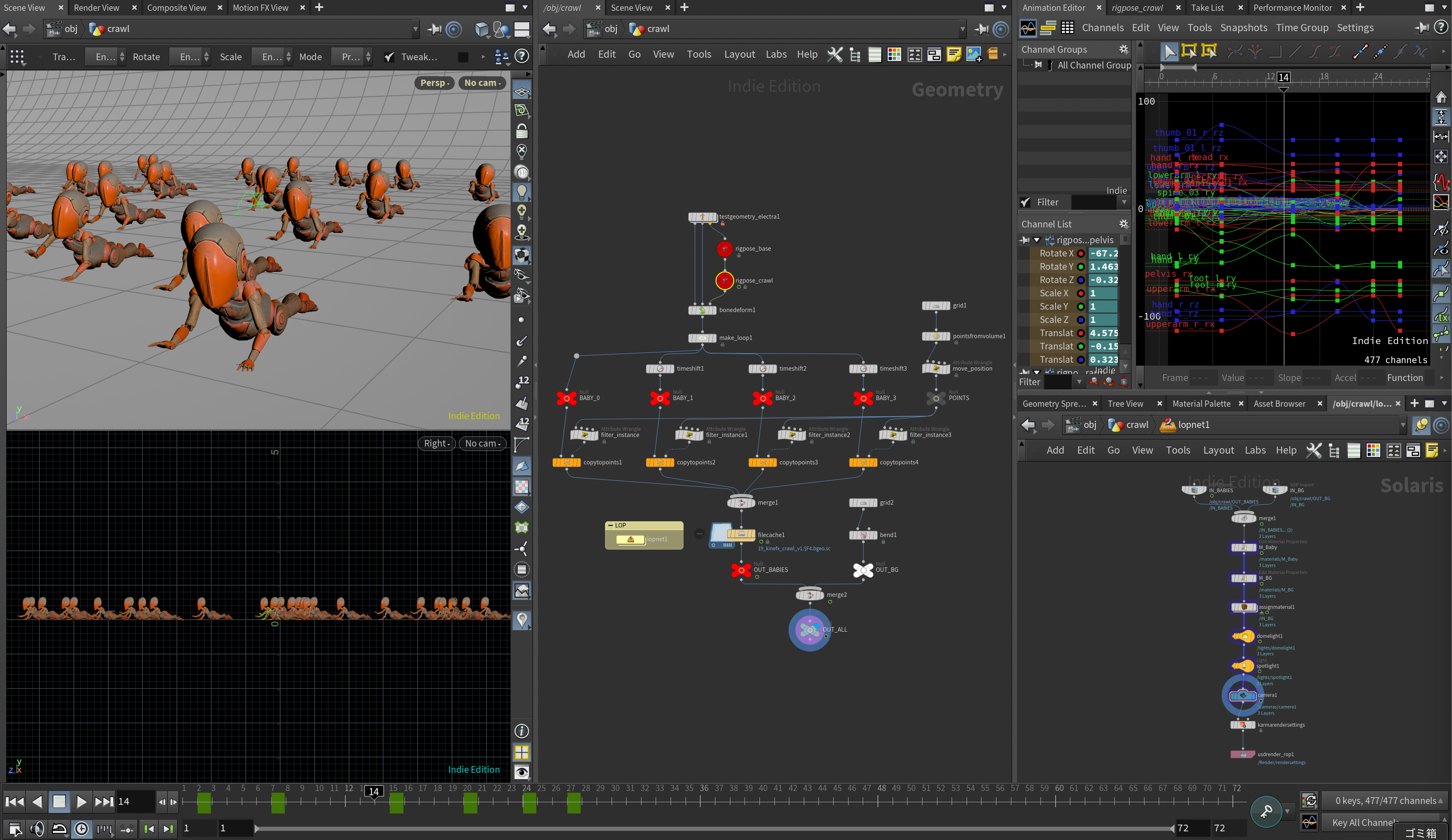Open the No cam menu in Right view
The image size is (1452, 840).
[482, 443]
